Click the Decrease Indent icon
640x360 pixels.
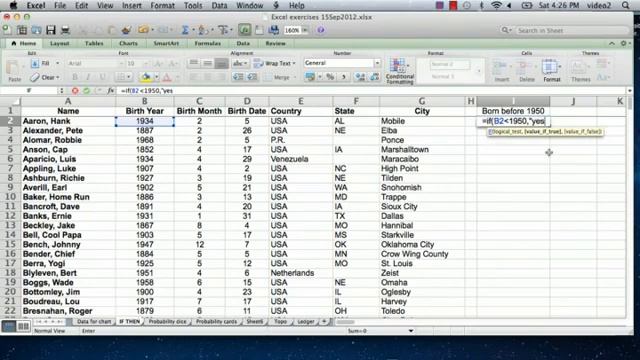click(238, 77)
